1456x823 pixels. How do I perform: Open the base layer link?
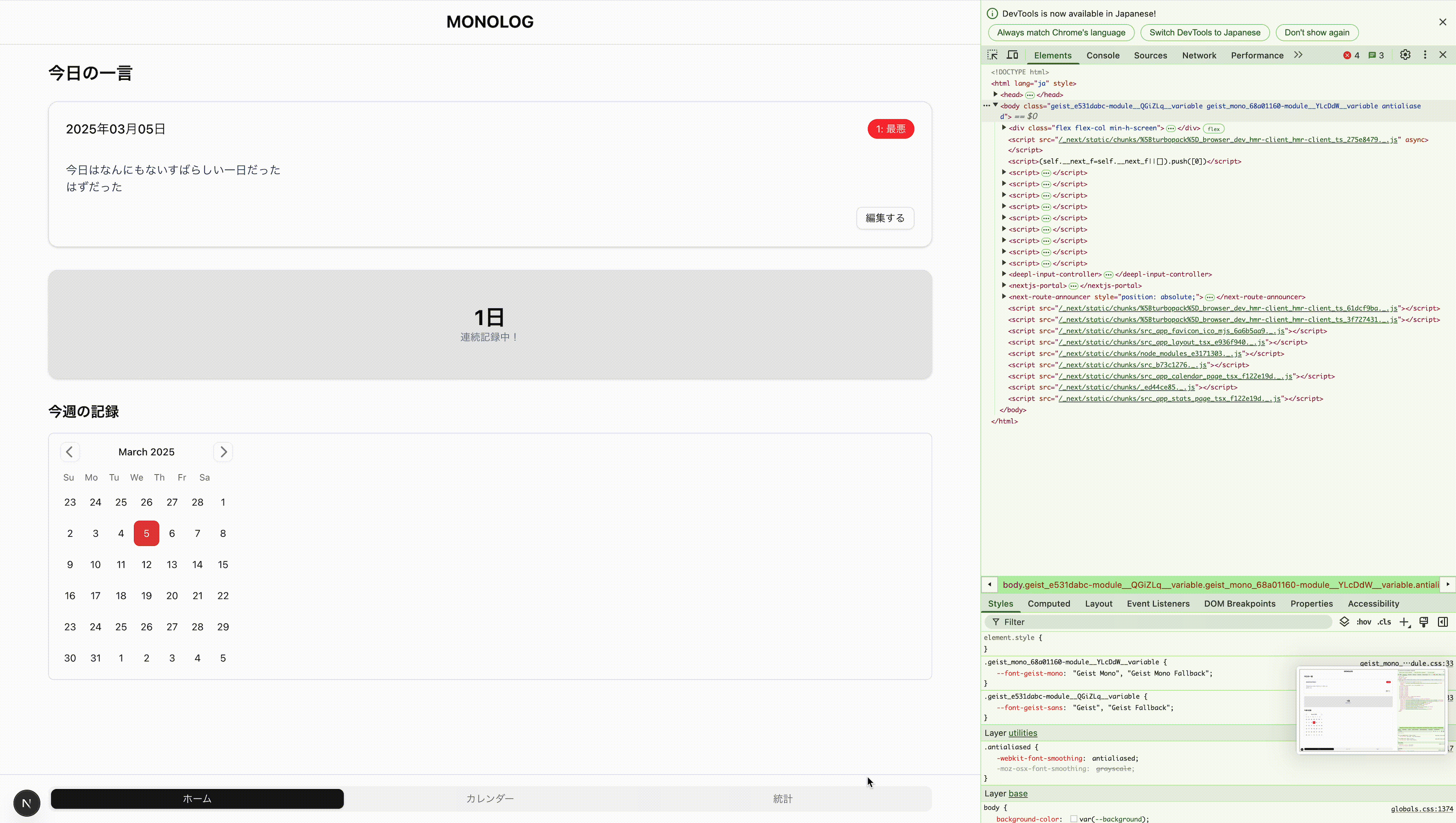[1018, 794]
